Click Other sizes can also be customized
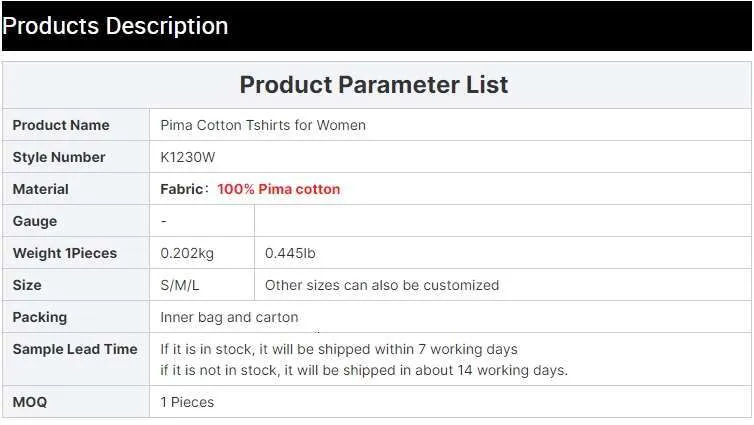Viewport: 754px width, 425px height. coord(382,285)
